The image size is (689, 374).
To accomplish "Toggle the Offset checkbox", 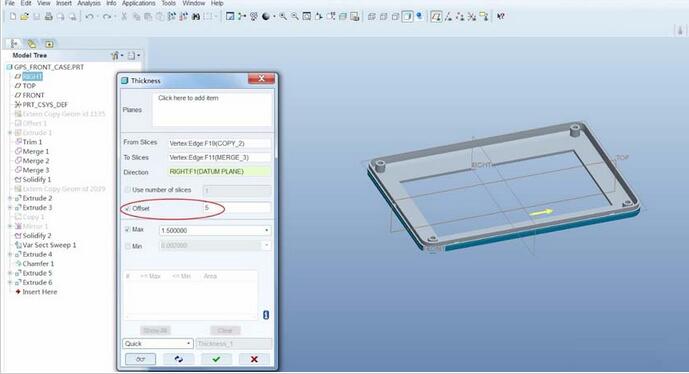I will tap(127, 208).
